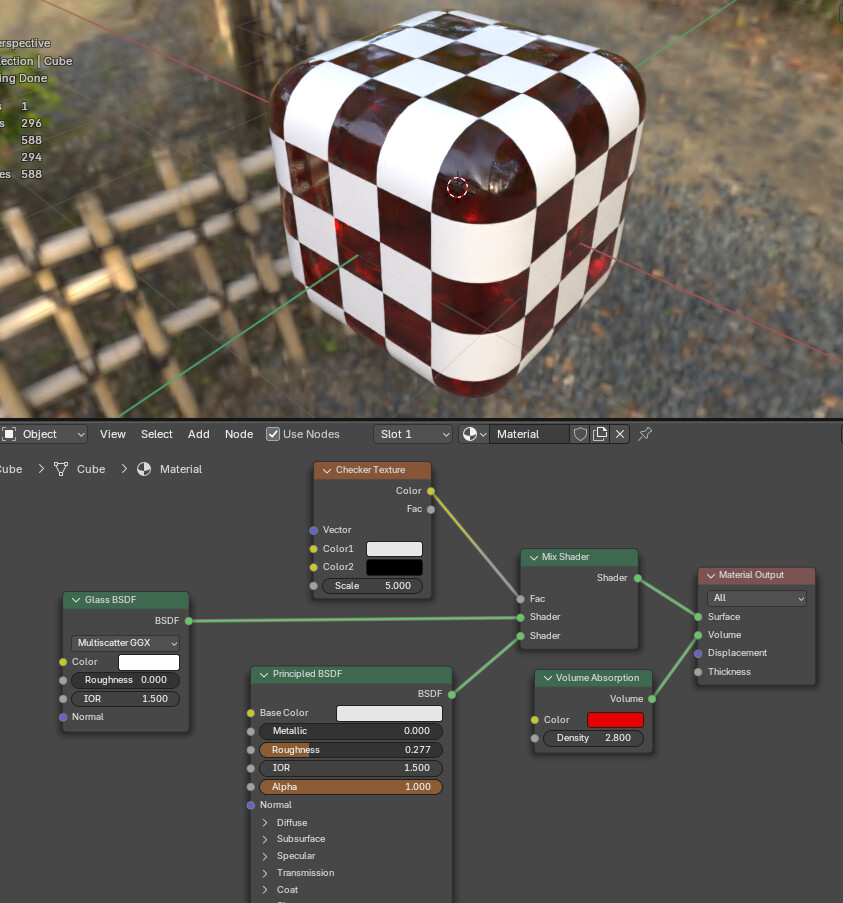Click the Checker Texture Vector input socket
The image size is (843, 903).
[313, 530]
